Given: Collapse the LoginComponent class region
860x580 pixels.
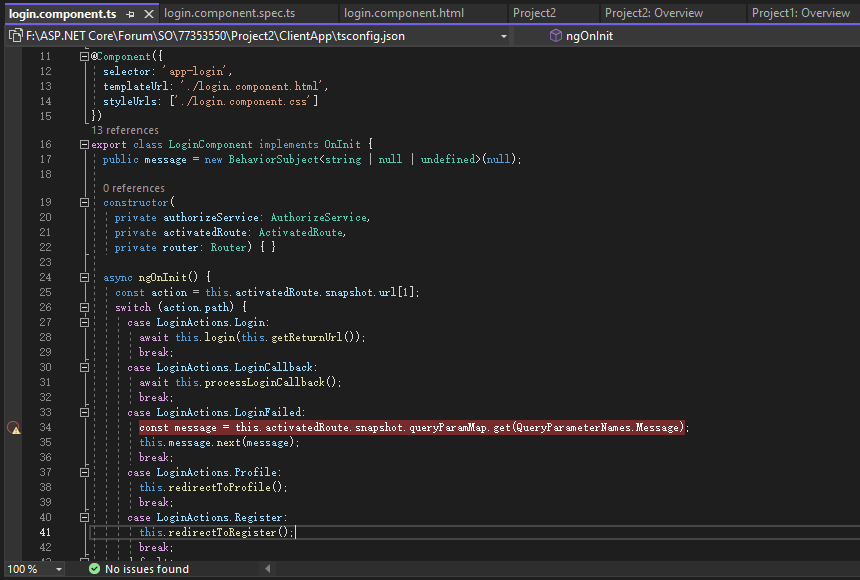Looking at the screenshot, I should tap(84, 145).
